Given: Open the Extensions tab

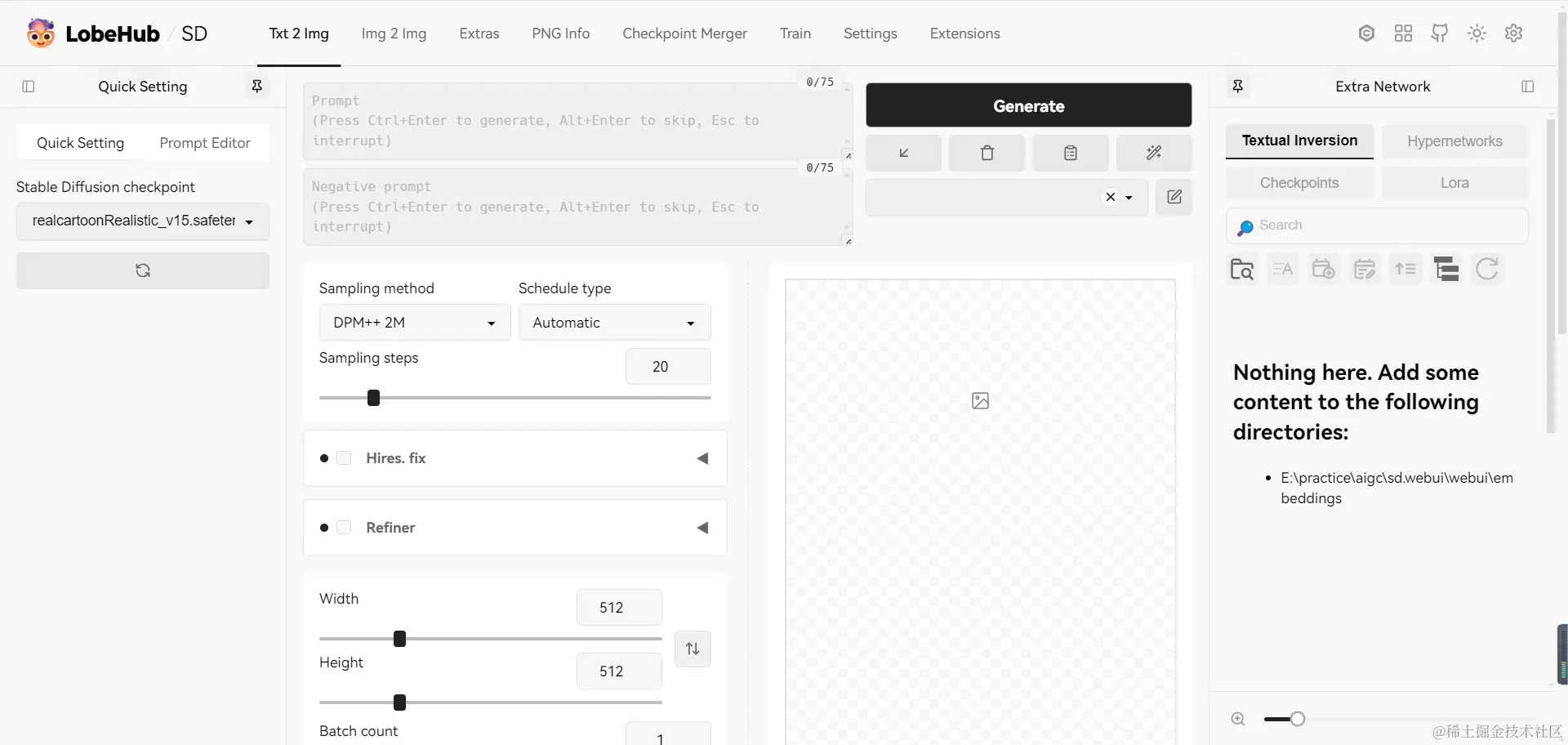Looking at the screenshot, I should click(965, 33).
